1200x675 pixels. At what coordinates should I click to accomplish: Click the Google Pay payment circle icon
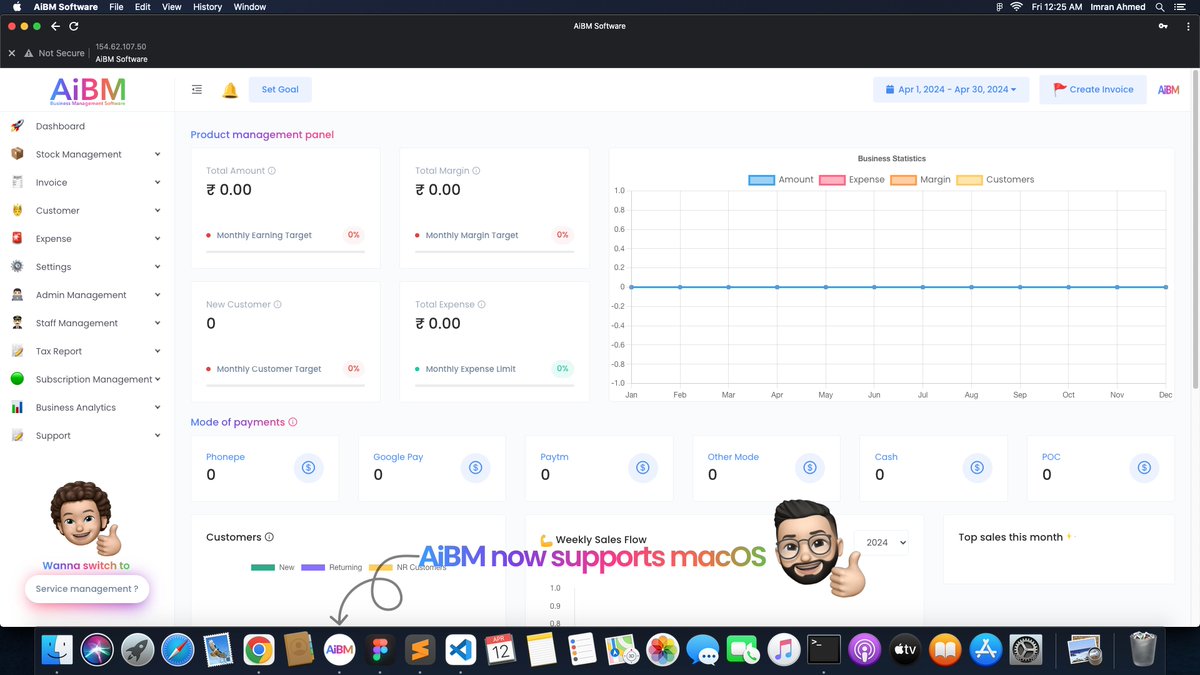coord(475,467)
